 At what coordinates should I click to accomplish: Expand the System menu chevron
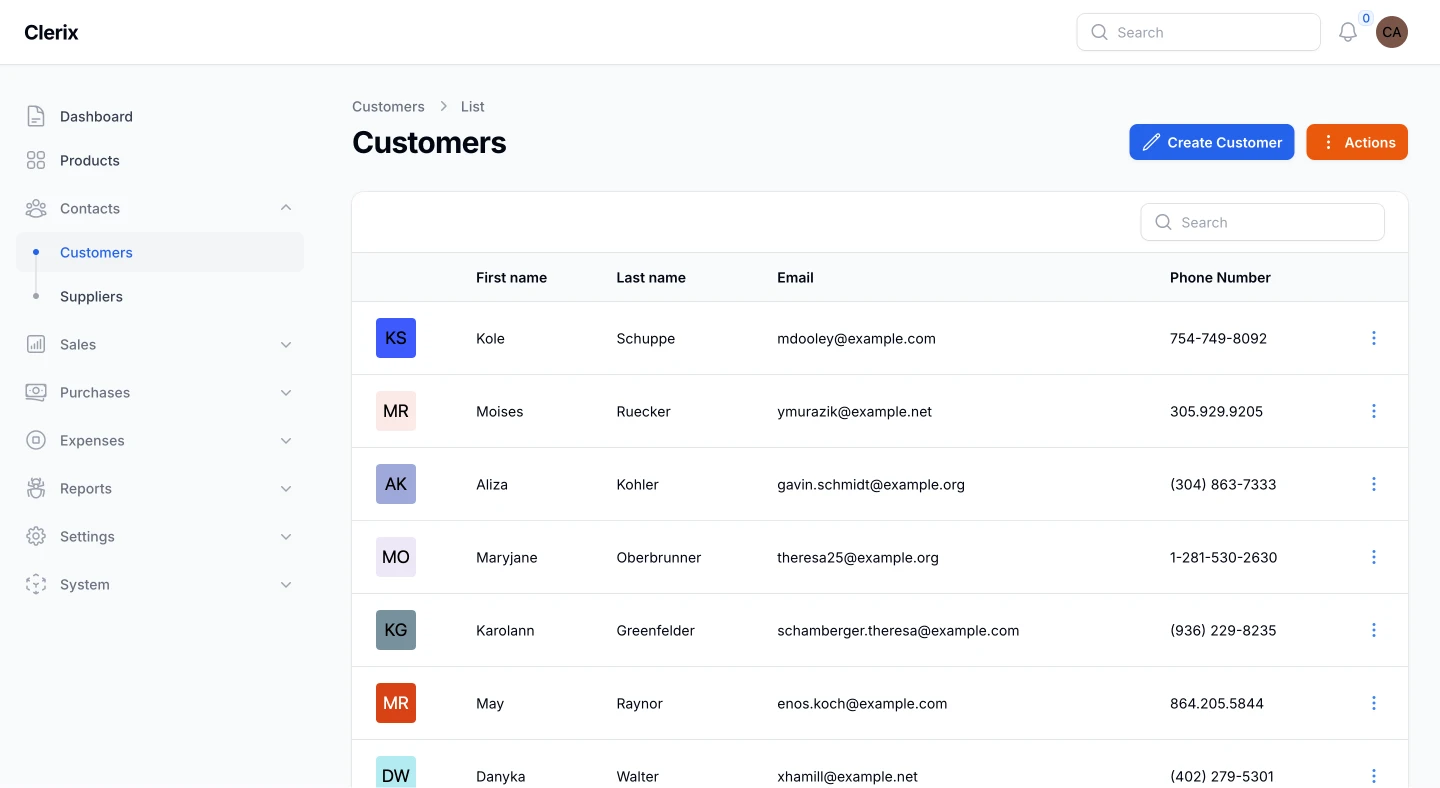click(x=286, y=584)
